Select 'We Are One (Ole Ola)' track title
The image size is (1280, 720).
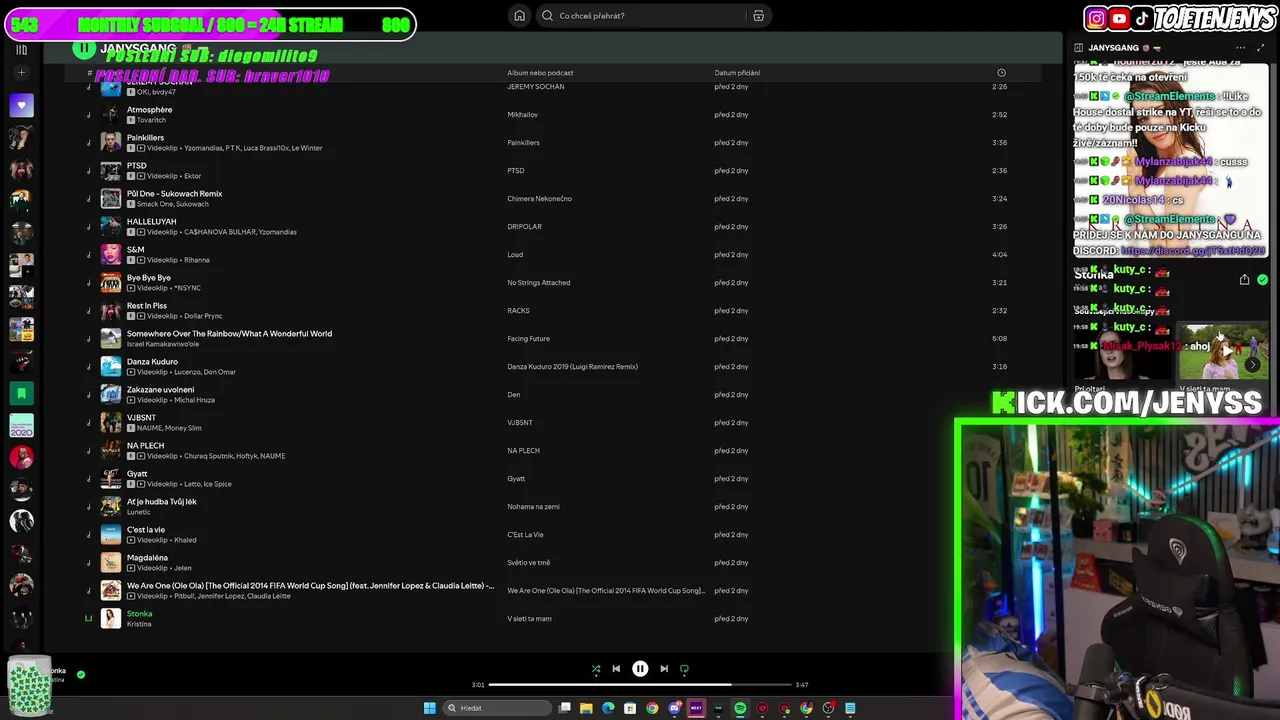pos(310,586)
